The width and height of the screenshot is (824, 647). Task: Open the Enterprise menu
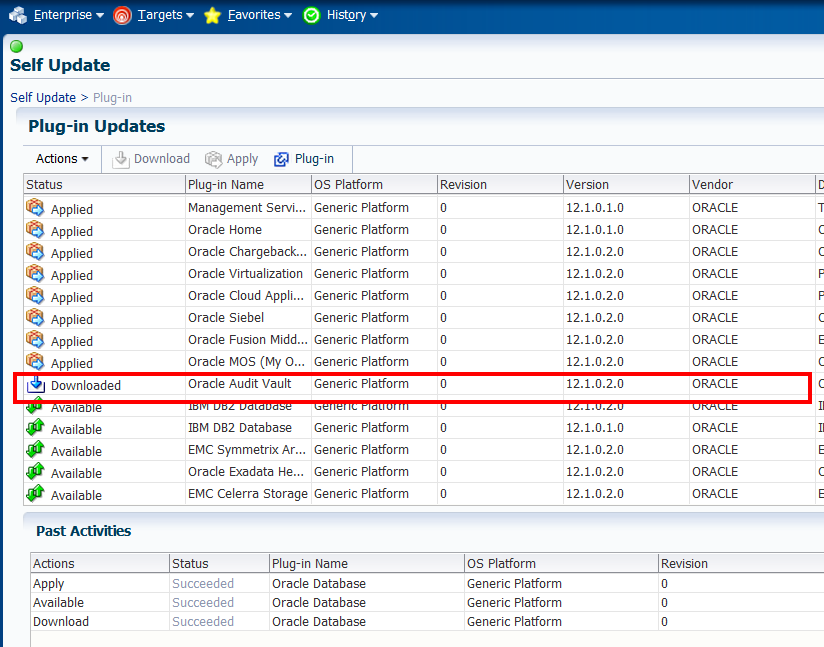(68, 15)
